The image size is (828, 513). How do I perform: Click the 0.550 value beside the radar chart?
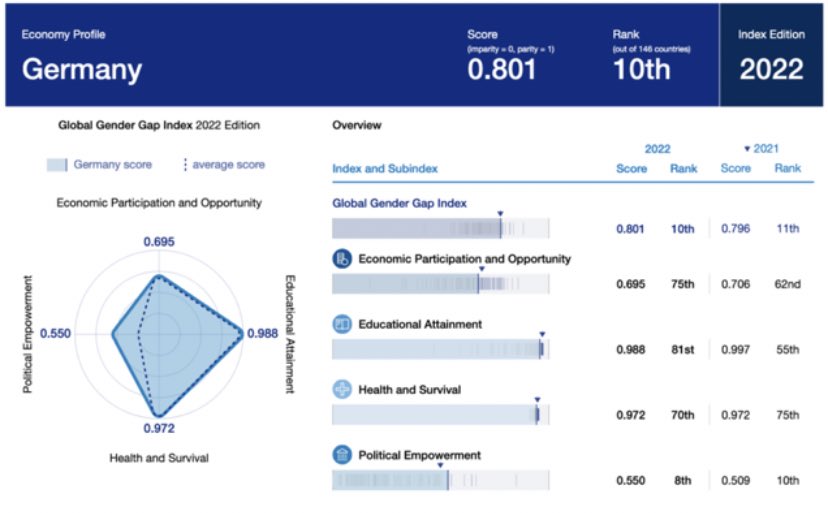(55, 333)
